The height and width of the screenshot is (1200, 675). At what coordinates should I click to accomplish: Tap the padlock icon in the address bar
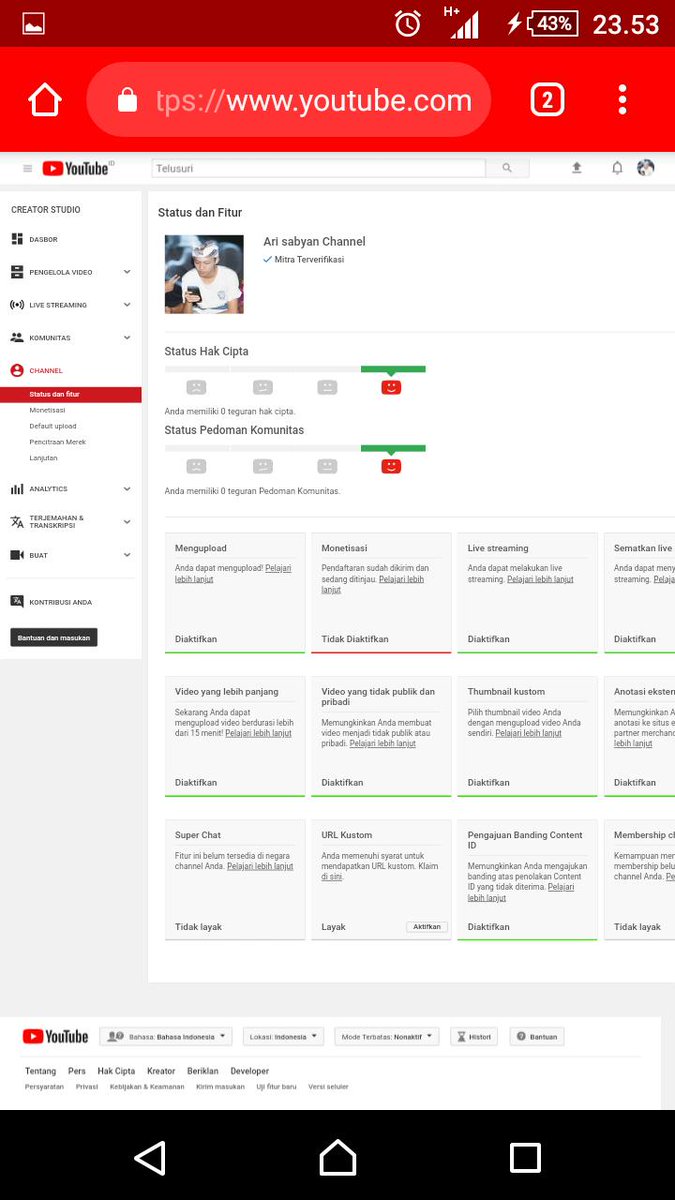[x=127, y=100]
